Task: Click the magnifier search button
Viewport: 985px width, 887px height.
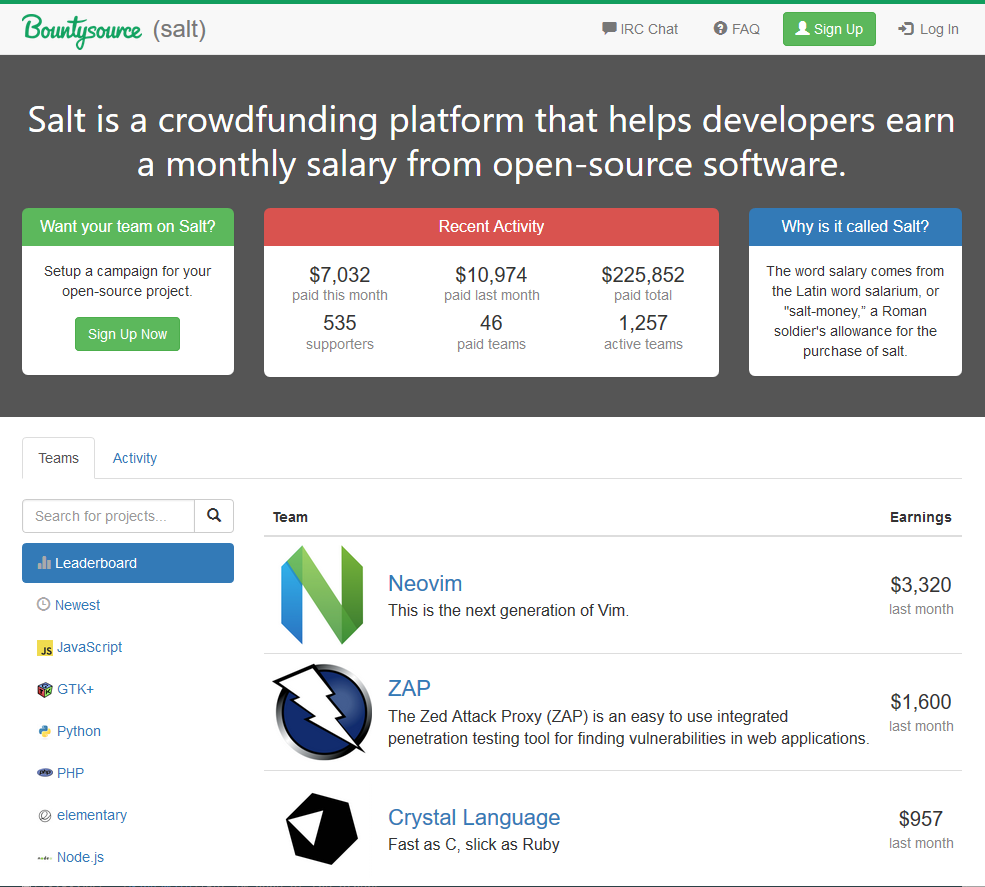Action: click(x=214, y=516)
